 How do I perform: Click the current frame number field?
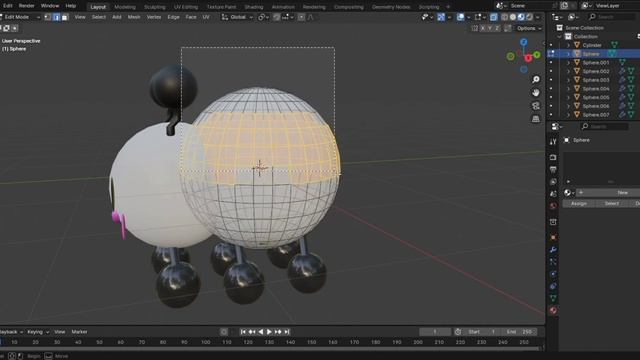435,332
